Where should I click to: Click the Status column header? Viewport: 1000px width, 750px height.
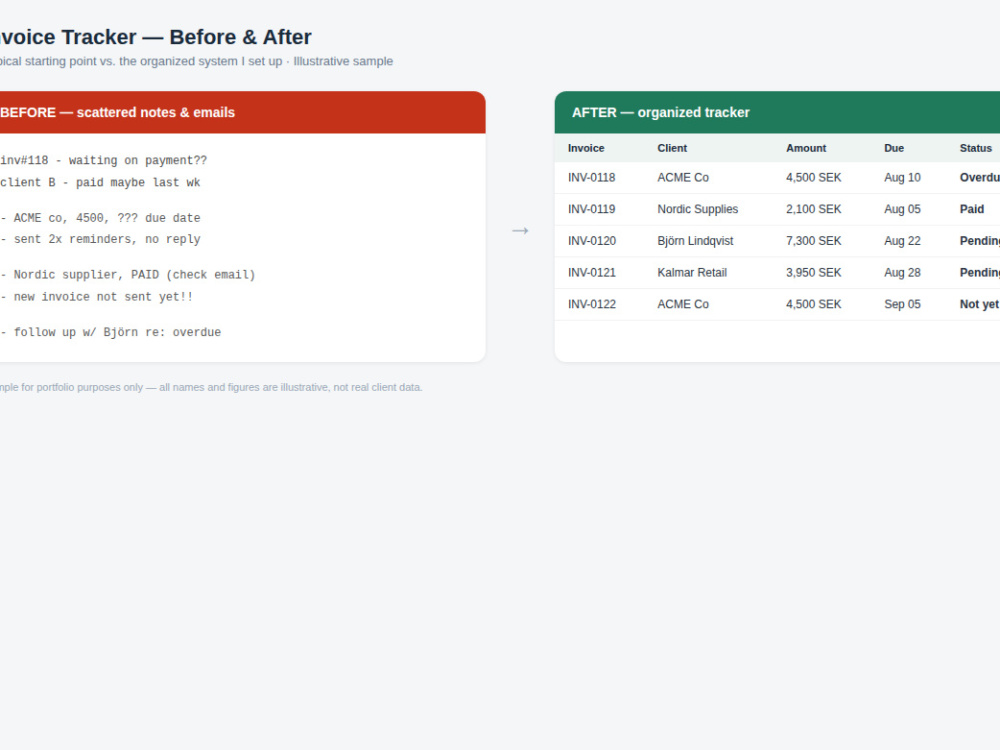(x=976, y=148)
